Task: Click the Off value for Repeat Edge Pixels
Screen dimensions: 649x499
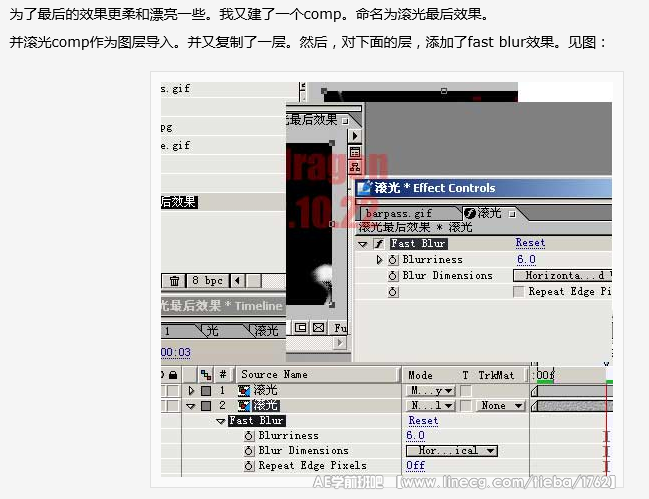Action: tap(415, 466)
